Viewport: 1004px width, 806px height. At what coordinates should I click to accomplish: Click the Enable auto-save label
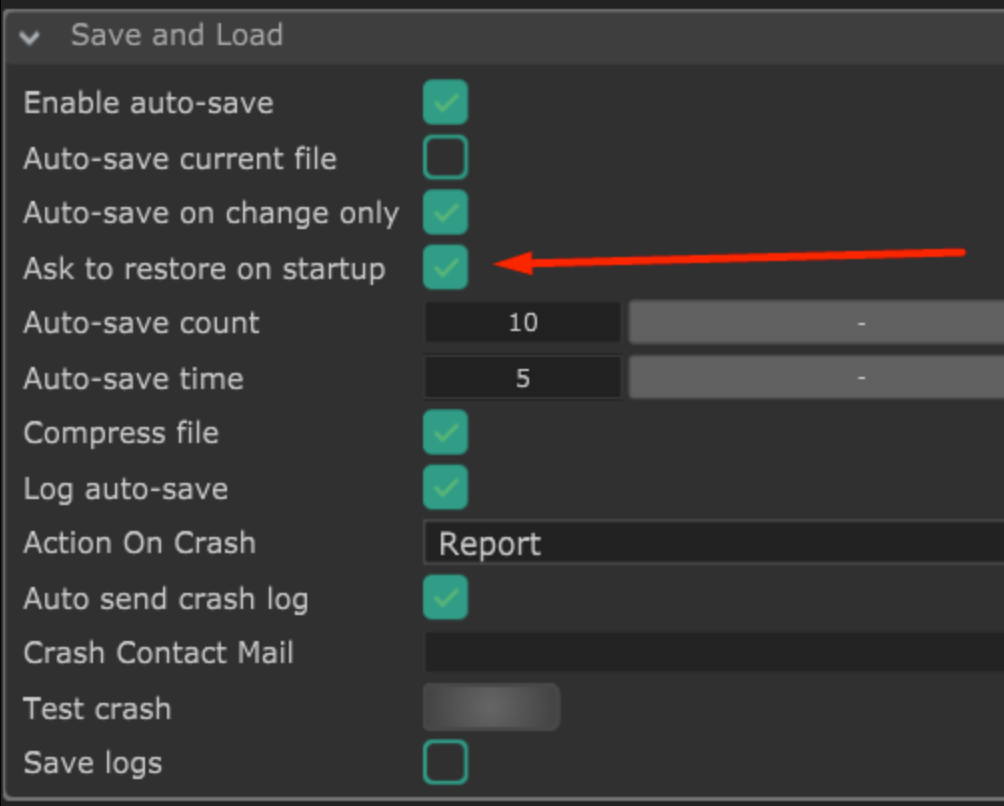click(x=148, y=103)
